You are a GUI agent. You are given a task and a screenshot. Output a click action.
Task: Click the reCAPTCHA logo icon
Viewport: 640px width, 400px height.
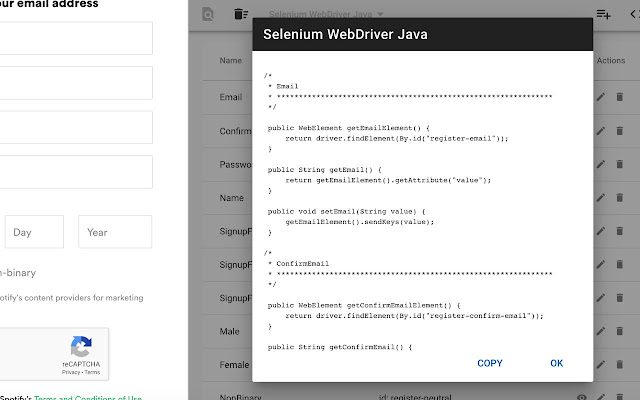[x=81, y=346]
